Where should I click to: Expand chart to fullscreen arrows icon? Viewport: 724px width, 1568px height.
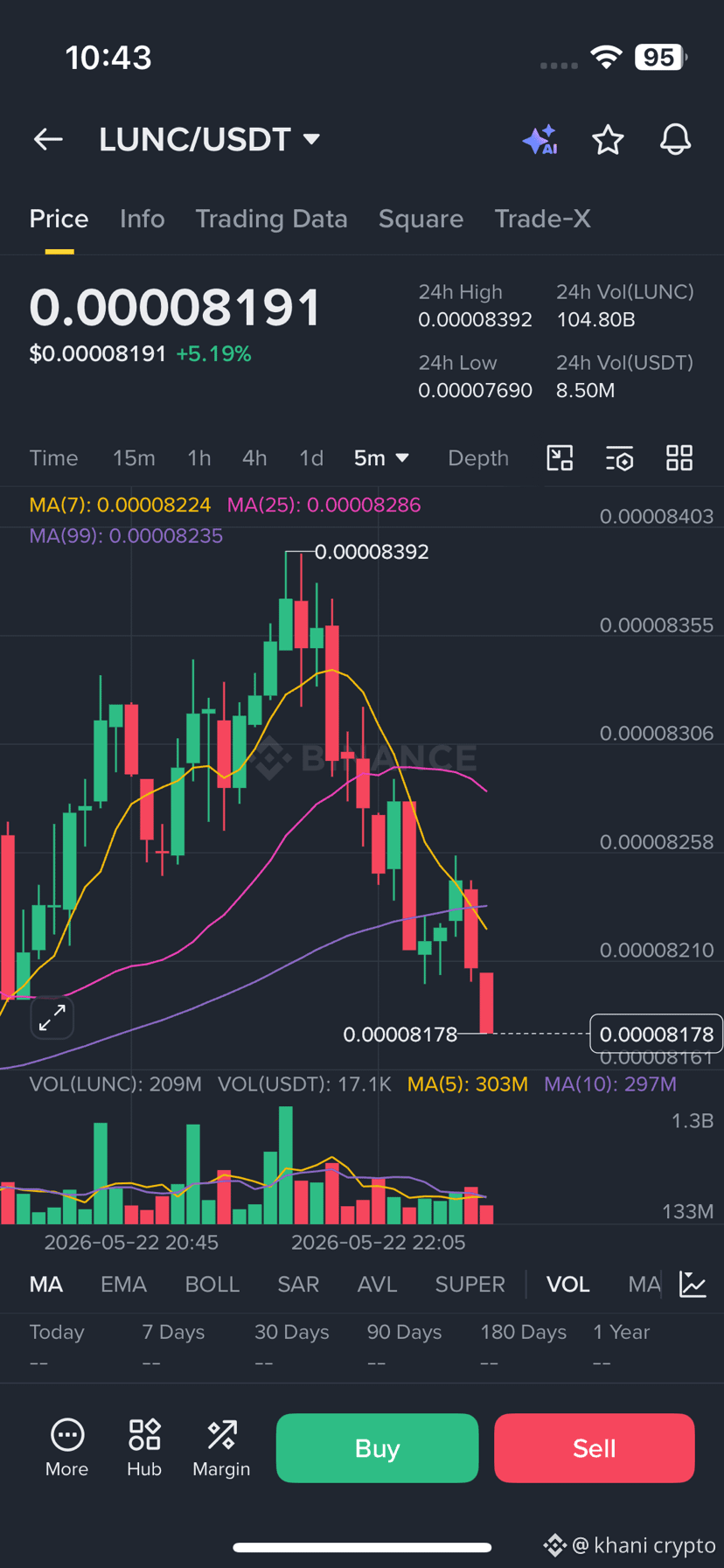[x=52, y=1017]
